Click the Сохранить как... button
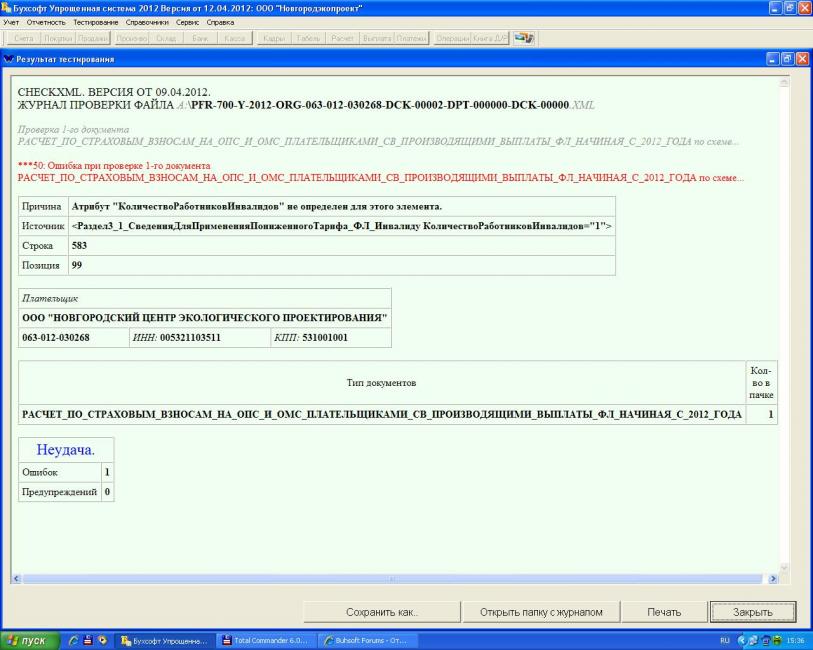813x650 pixels. 381,612
